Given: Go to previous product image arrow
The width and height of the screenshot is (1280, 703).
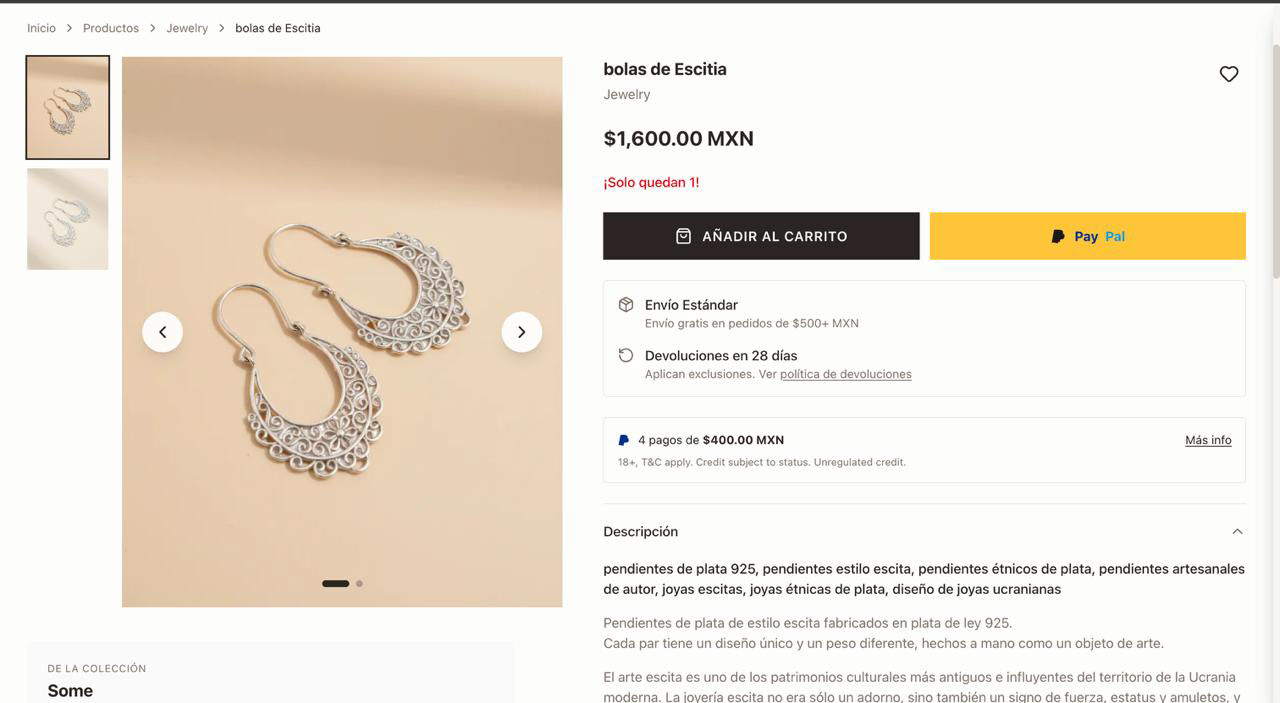Looking at the screenshot, I should click(162, 332).
